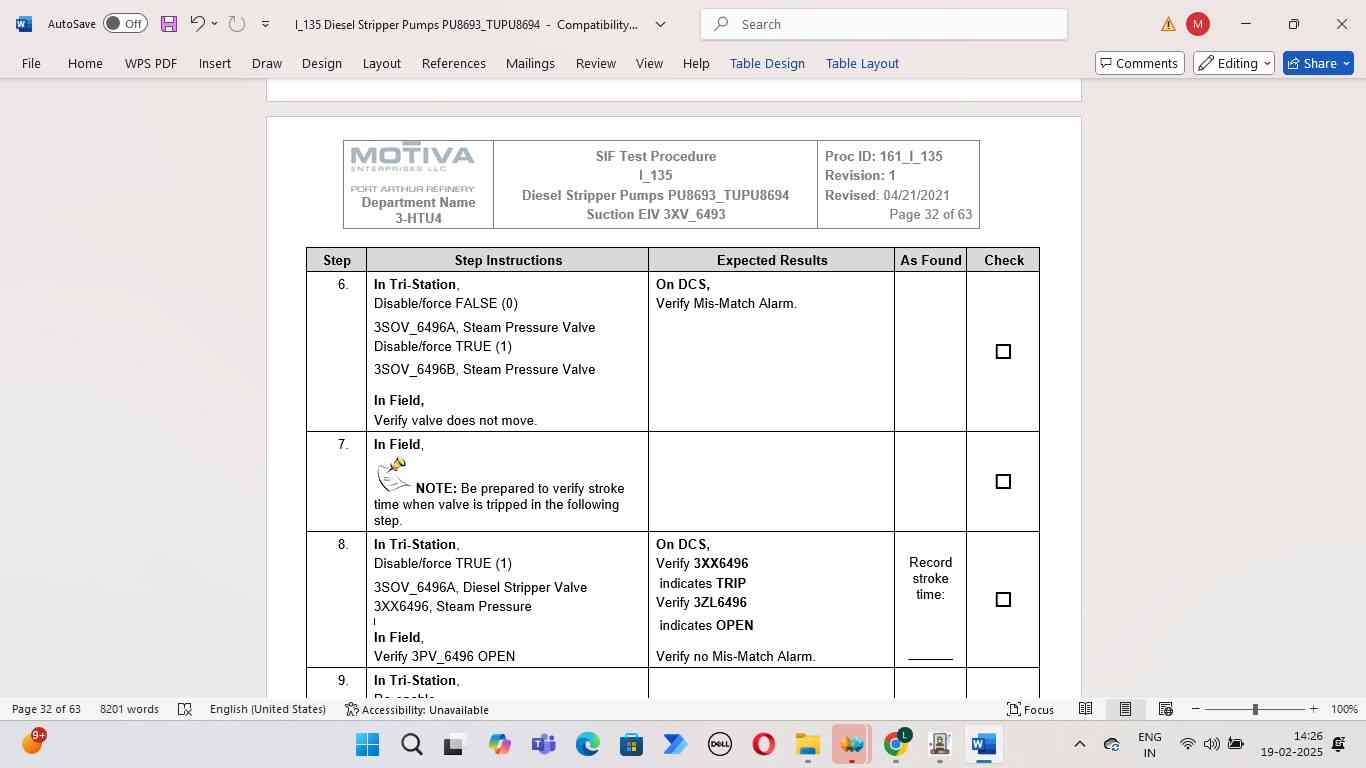Select the Mailings tab

point(530,63)
